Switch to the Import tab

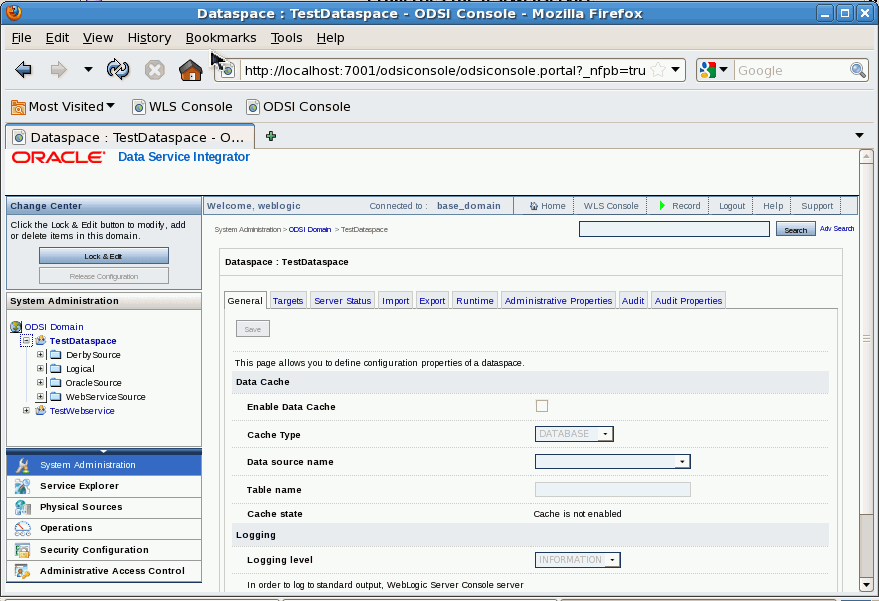click(396, 300)
